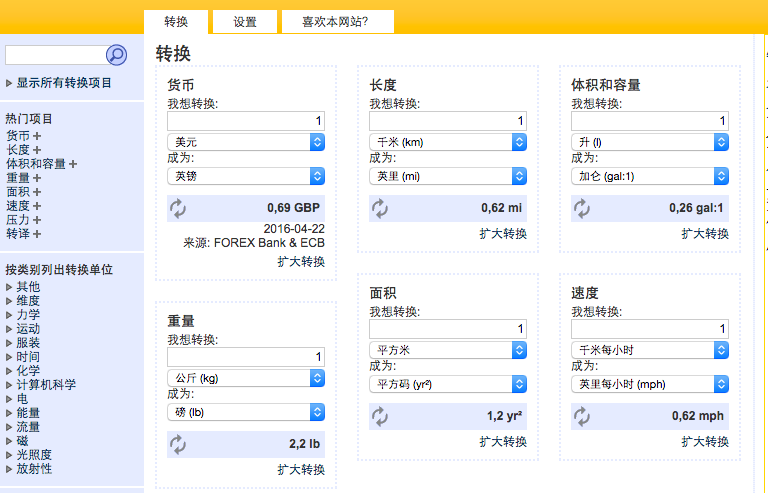
Task: Click the swap icon in 速度 converter
Action: click(582, 416)
